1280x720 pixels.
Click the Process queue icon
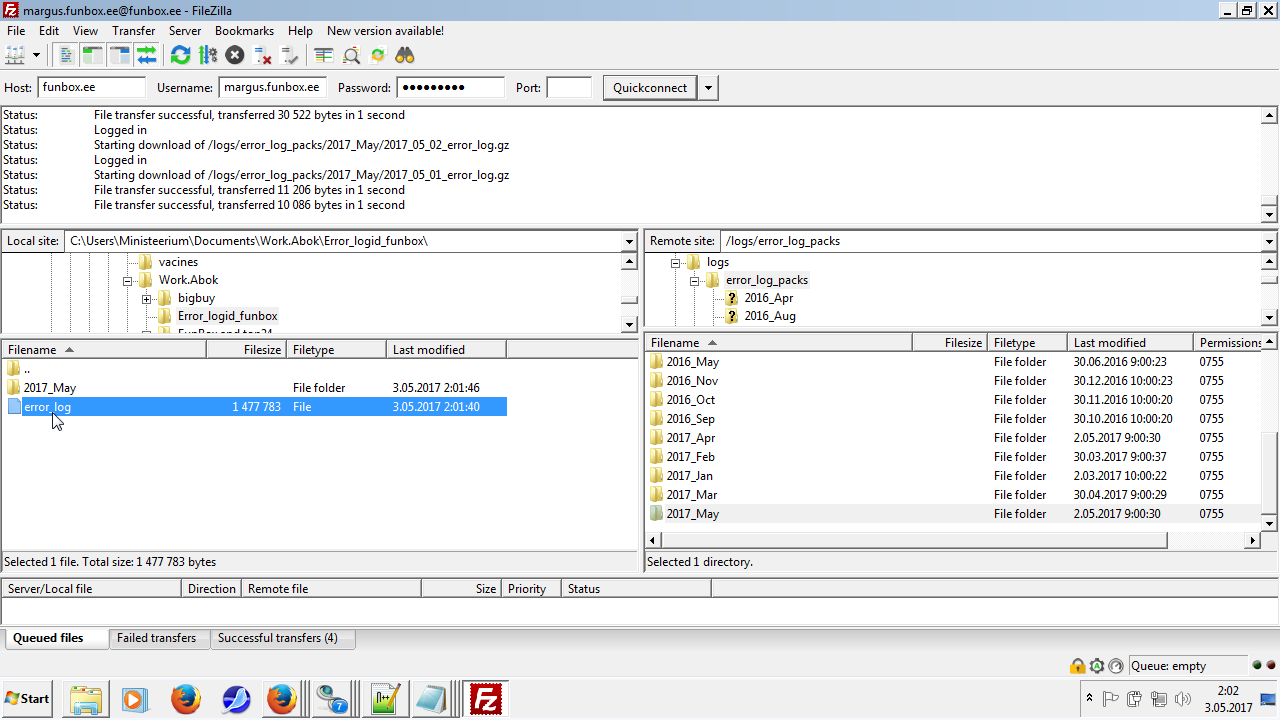click(x=208, y=55)
